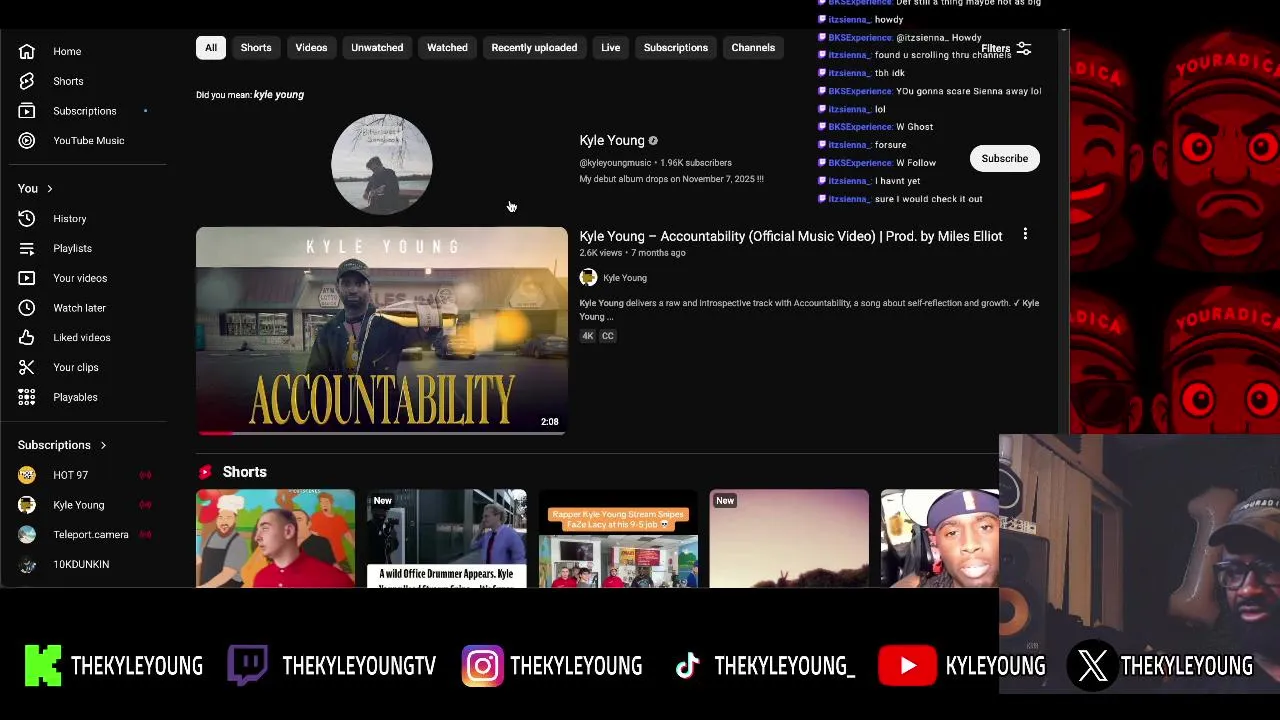This screenshot has height=720, width=1280.
Task: Select the Watched filter chip
Action: click(x=447, y=48)
